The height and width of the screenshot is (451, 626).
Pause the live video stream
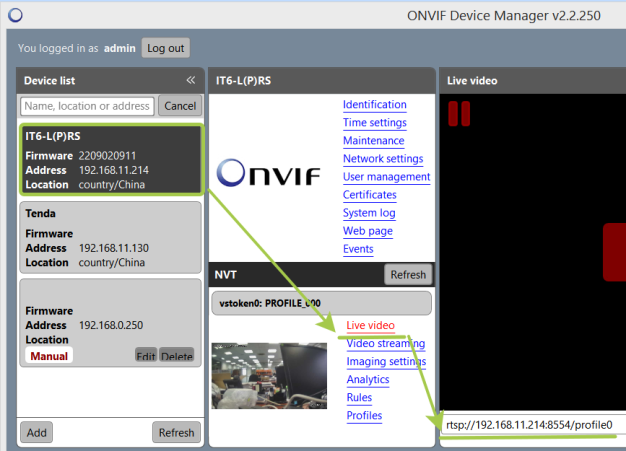(459, 113)
